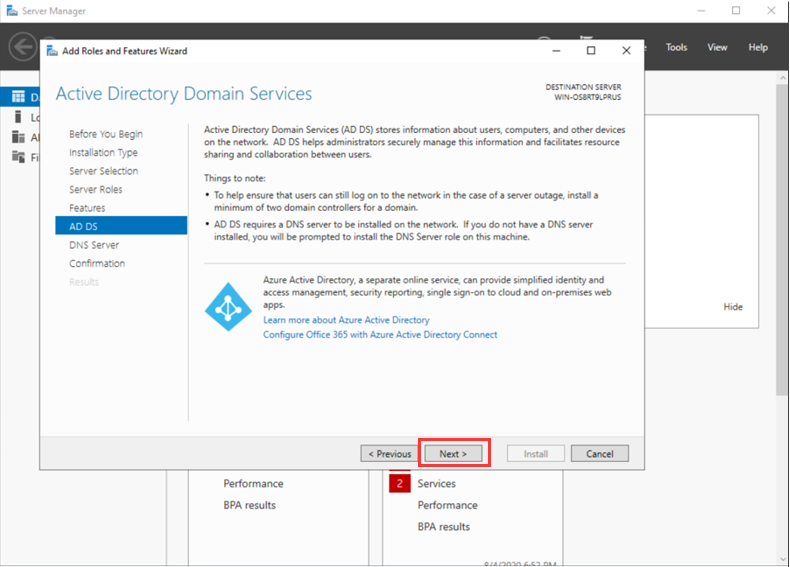Click the Previous button

pos(388,454)
